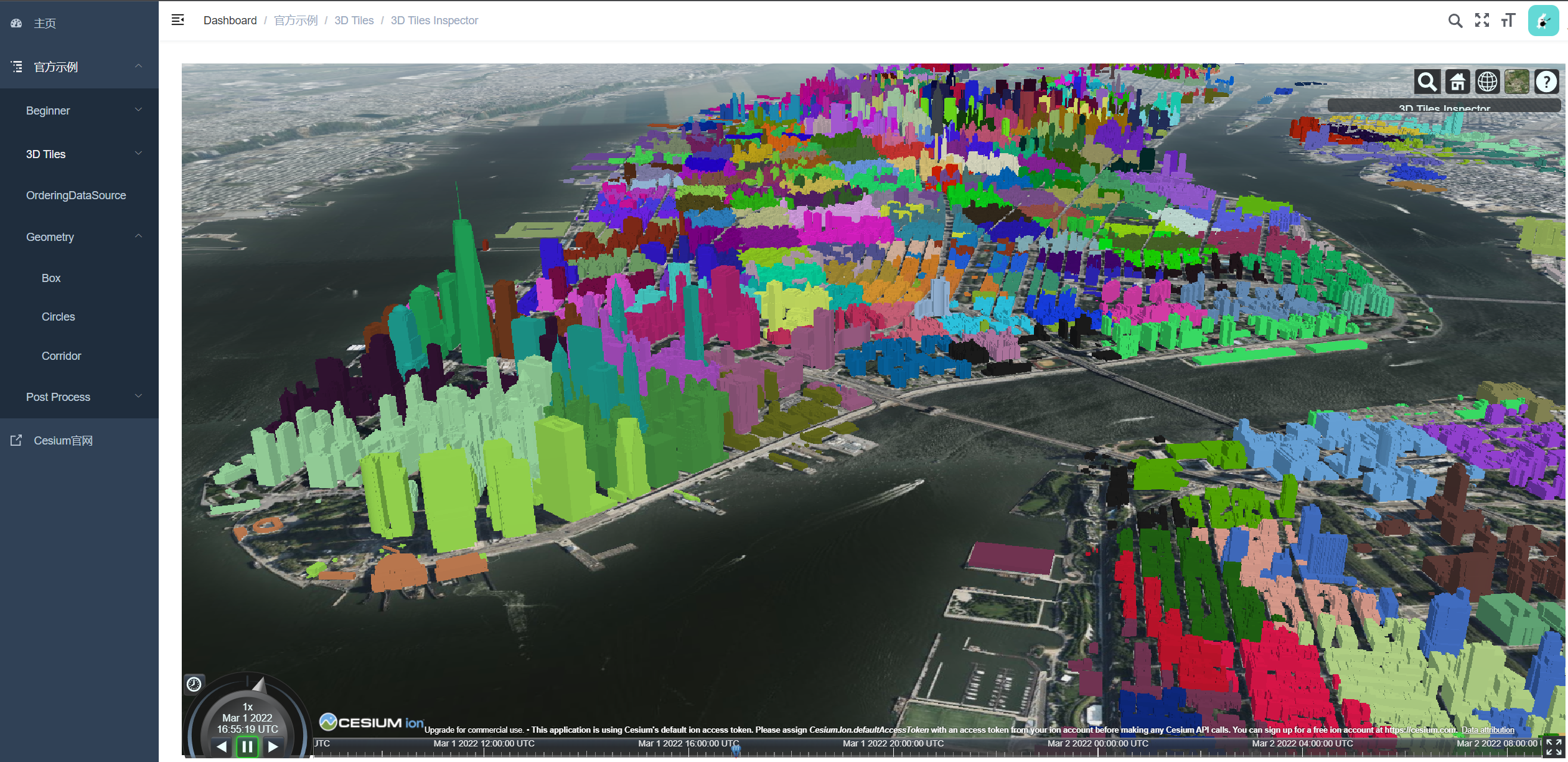Toggle fullscreen from the header bar
This screenshot has width=1568, height=762.
1482,21
